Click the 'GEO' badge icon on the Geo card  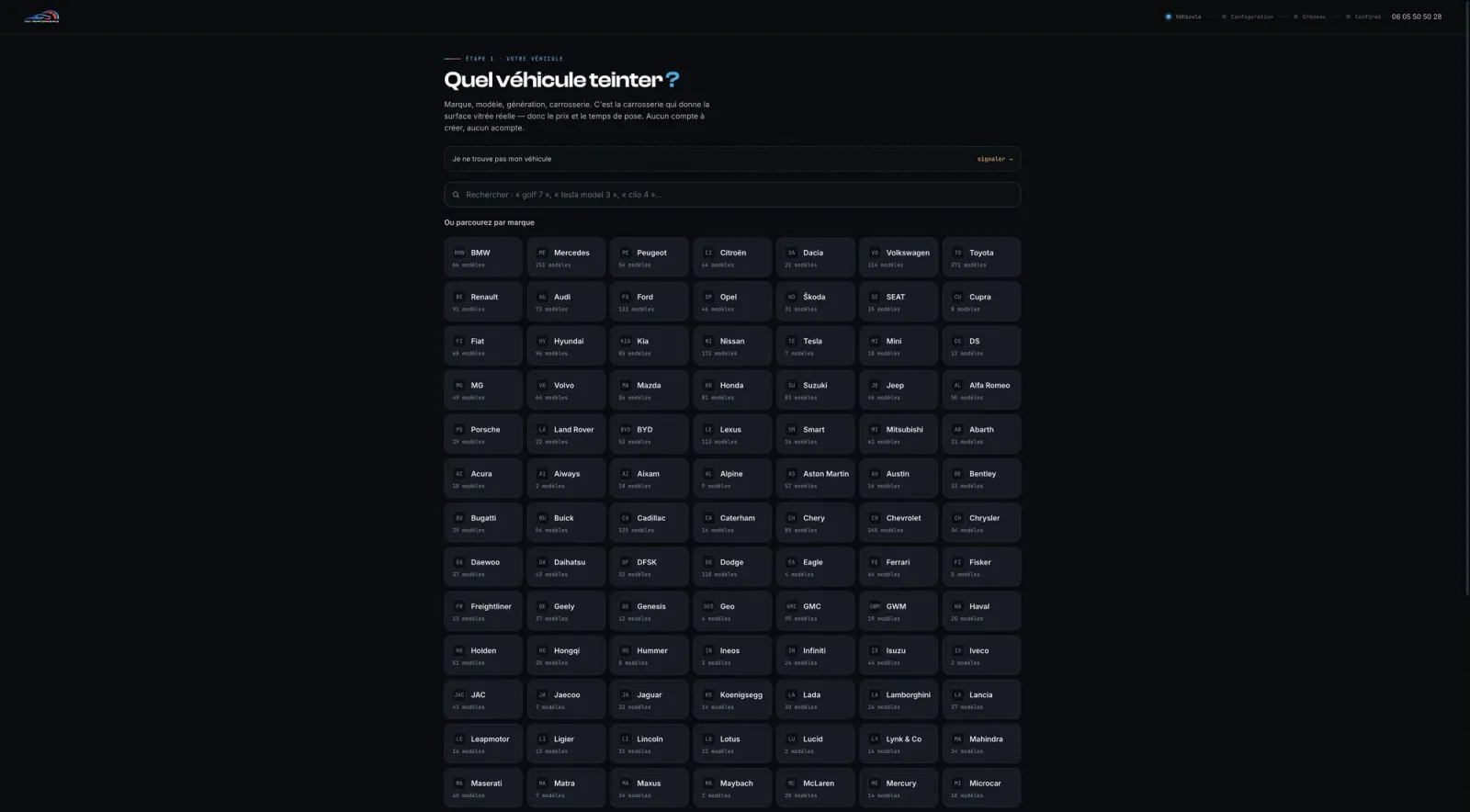(708, 606)
